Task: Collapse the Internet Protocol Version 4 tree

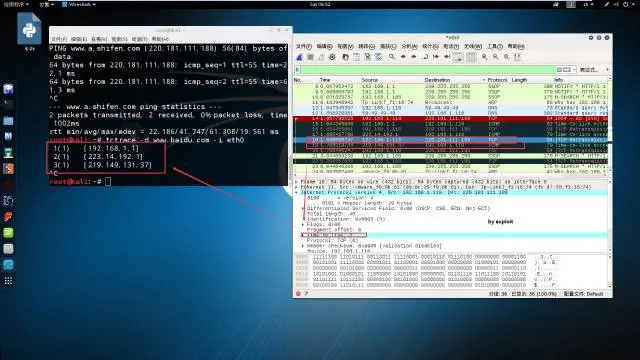Action: pos(297,192)
